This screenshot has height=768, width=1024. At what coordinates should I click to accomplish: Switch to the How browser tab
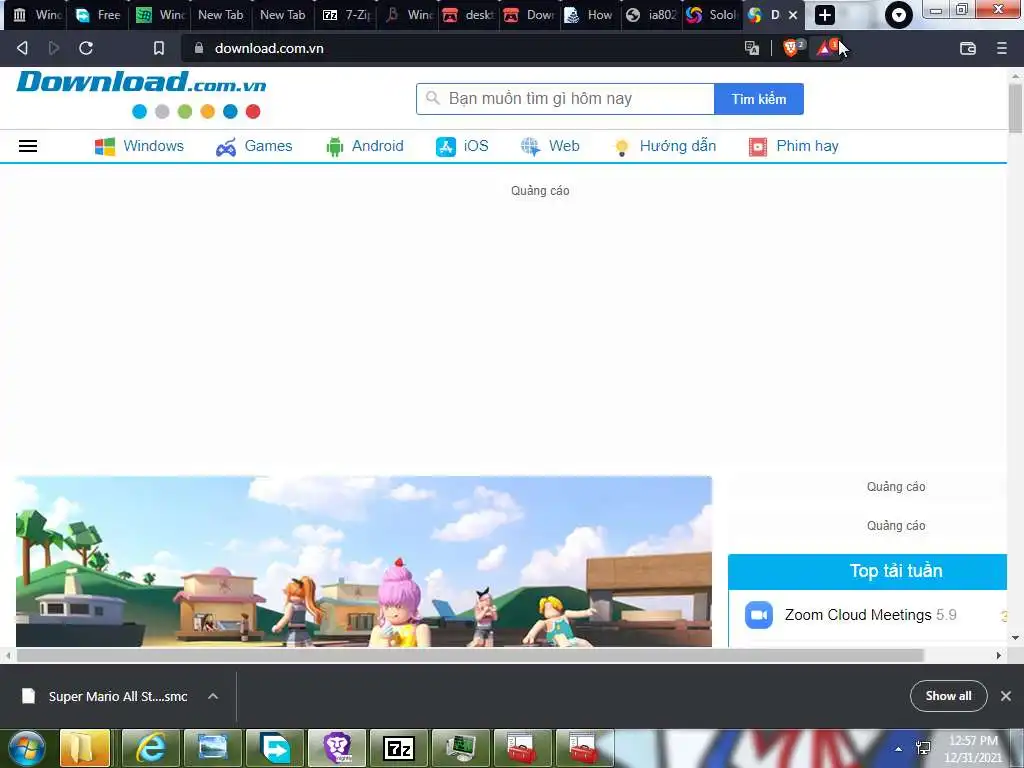(590, 15)
